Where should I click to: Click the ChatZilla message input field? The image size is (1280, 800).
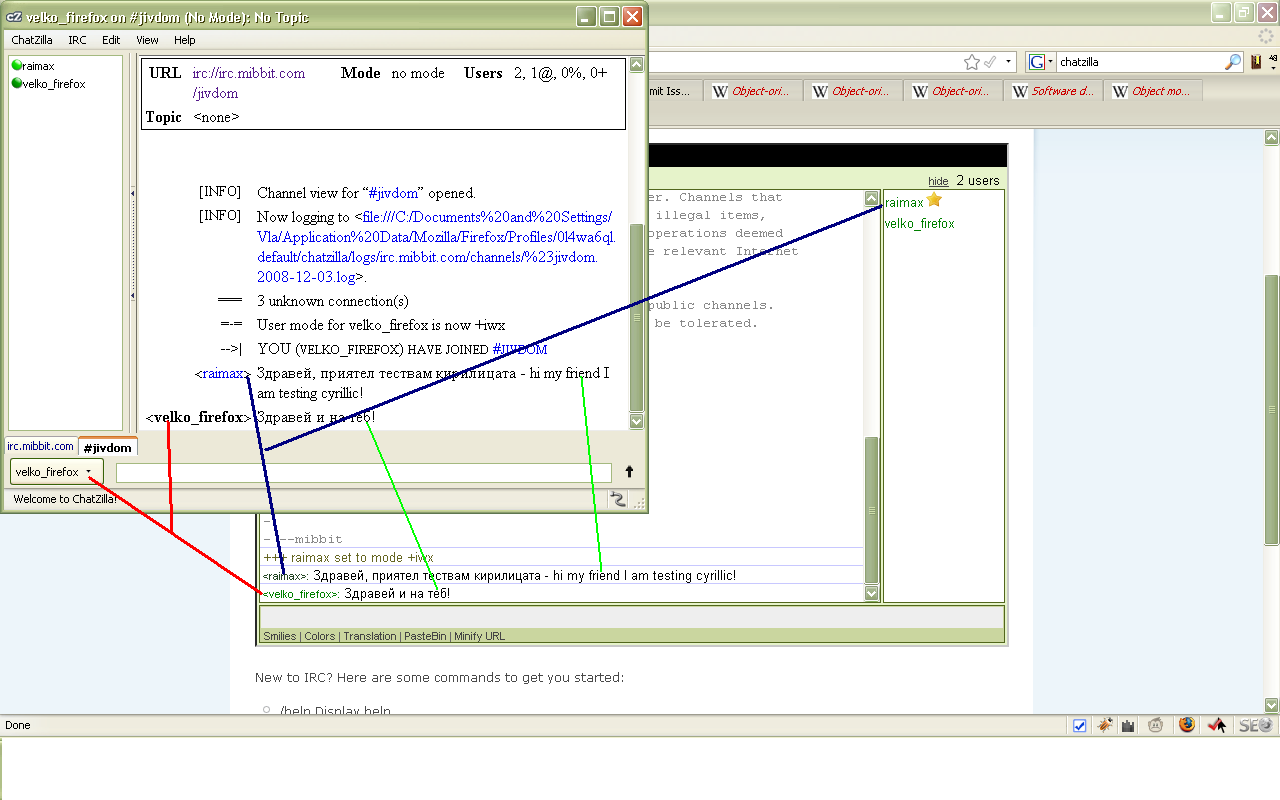click(x=360, y=471)
